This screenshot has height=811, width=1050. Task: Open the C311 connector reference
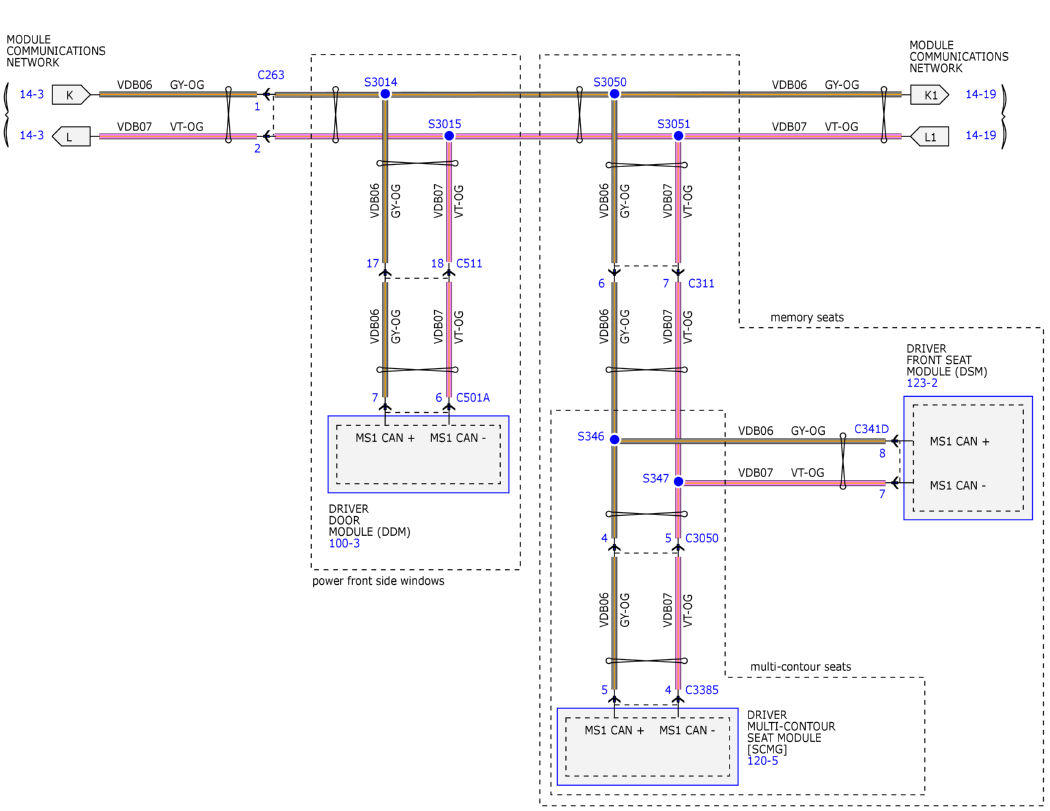coord(700,284)
